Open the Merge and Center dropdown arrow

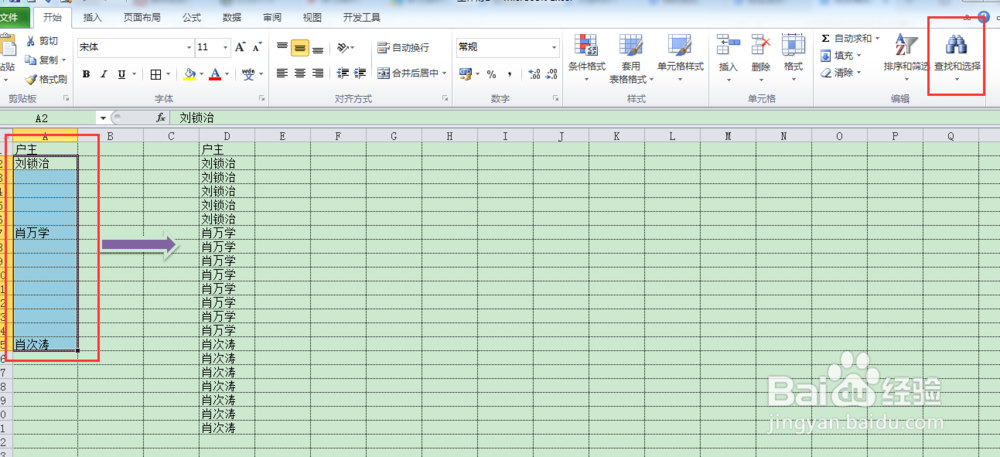tap(445, 73)
